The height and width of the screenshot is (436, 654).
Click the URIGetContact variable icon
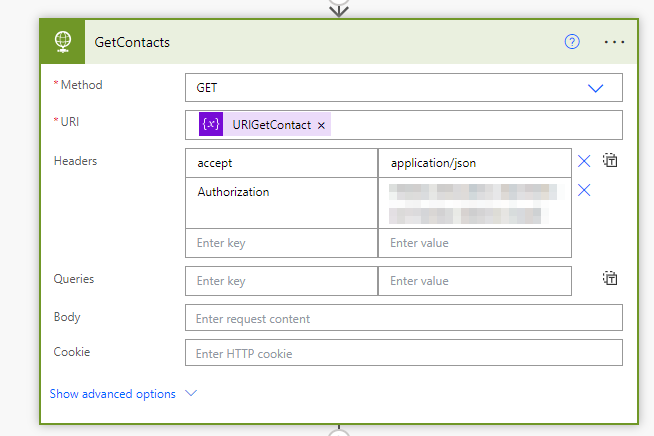click(x=211, y=125)
